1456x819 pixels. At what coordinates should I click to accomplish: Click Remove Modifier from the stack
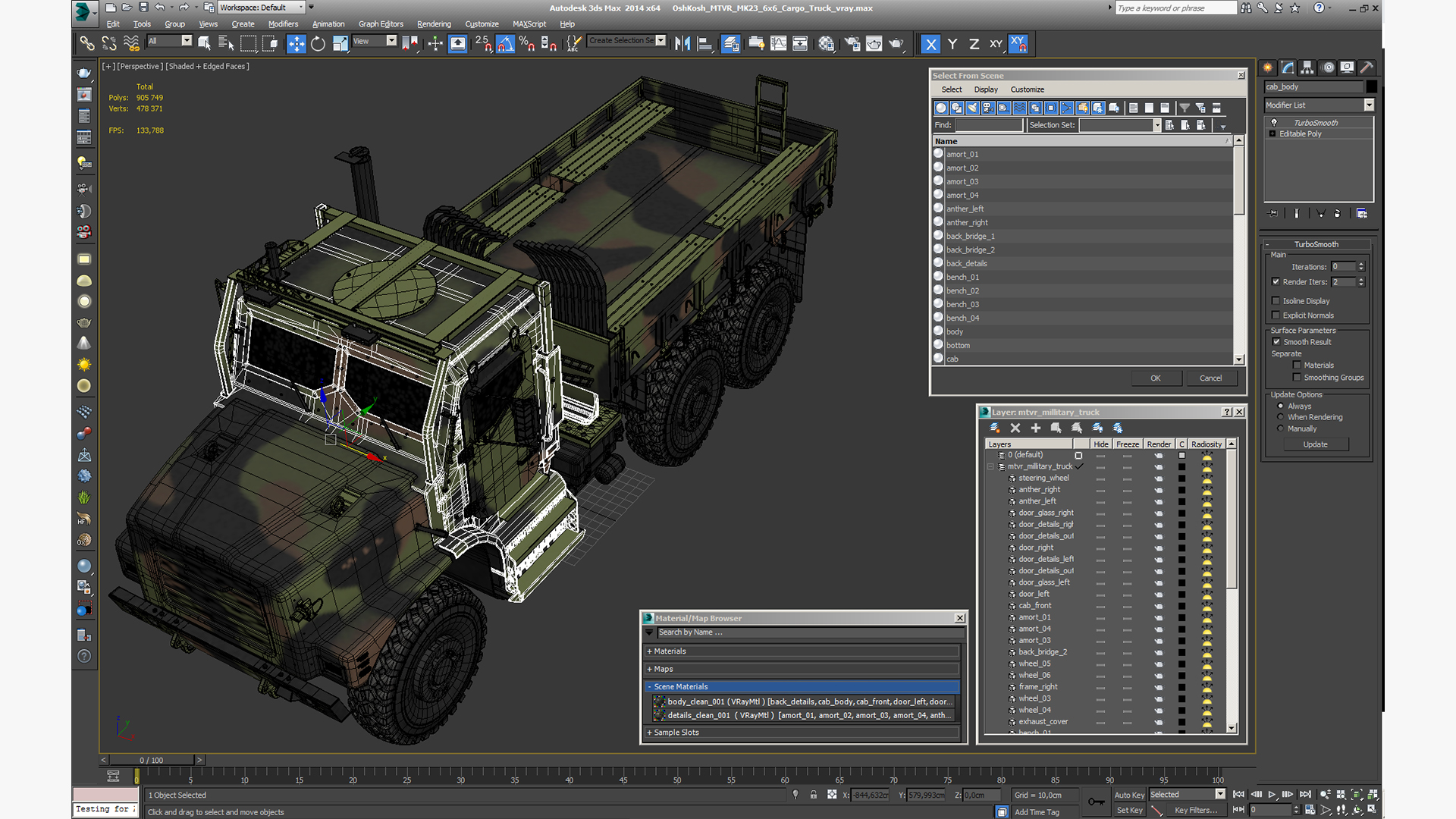tap(1337, 214)
